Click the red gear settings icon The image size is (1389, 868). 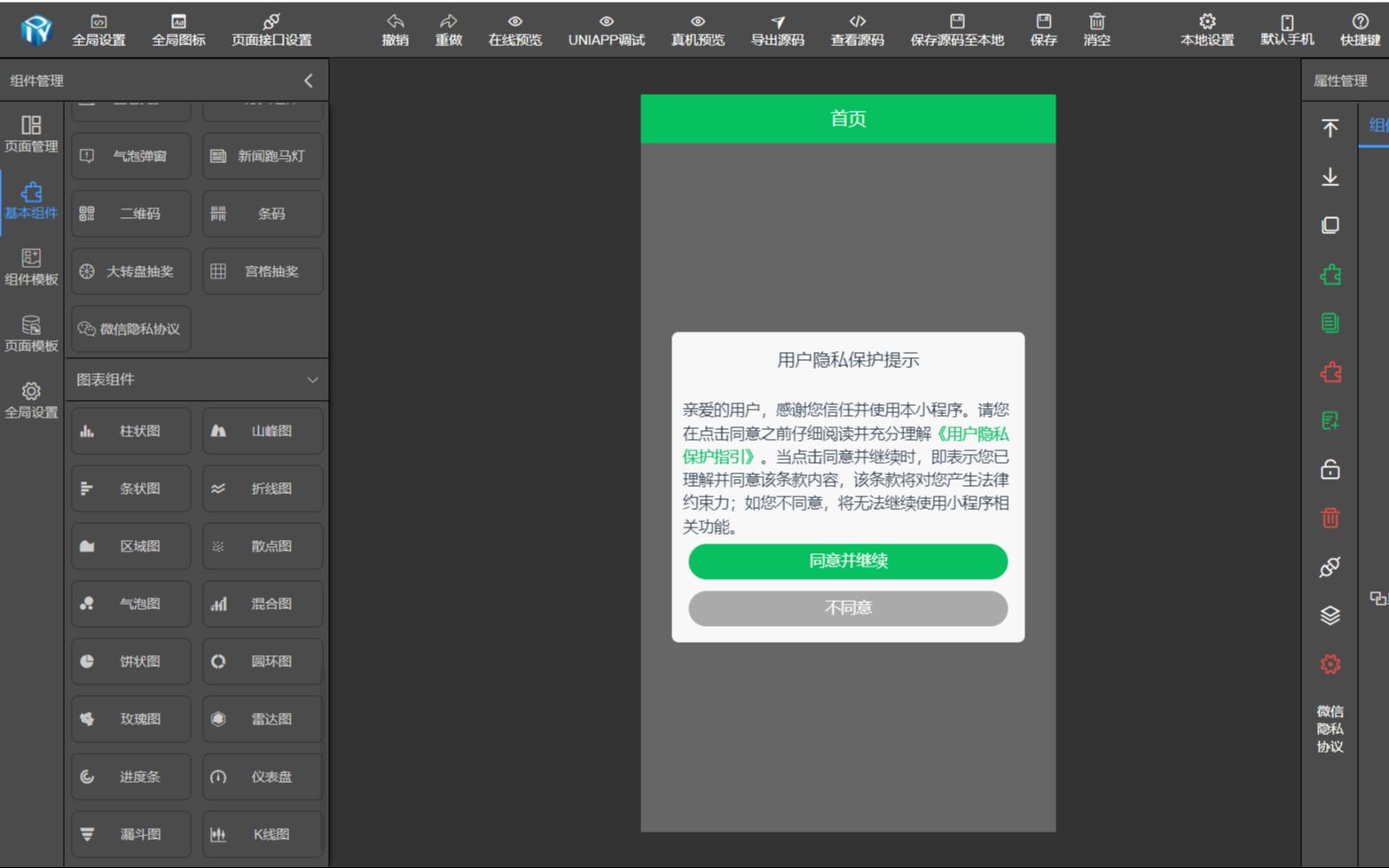tap(1330, 664)
